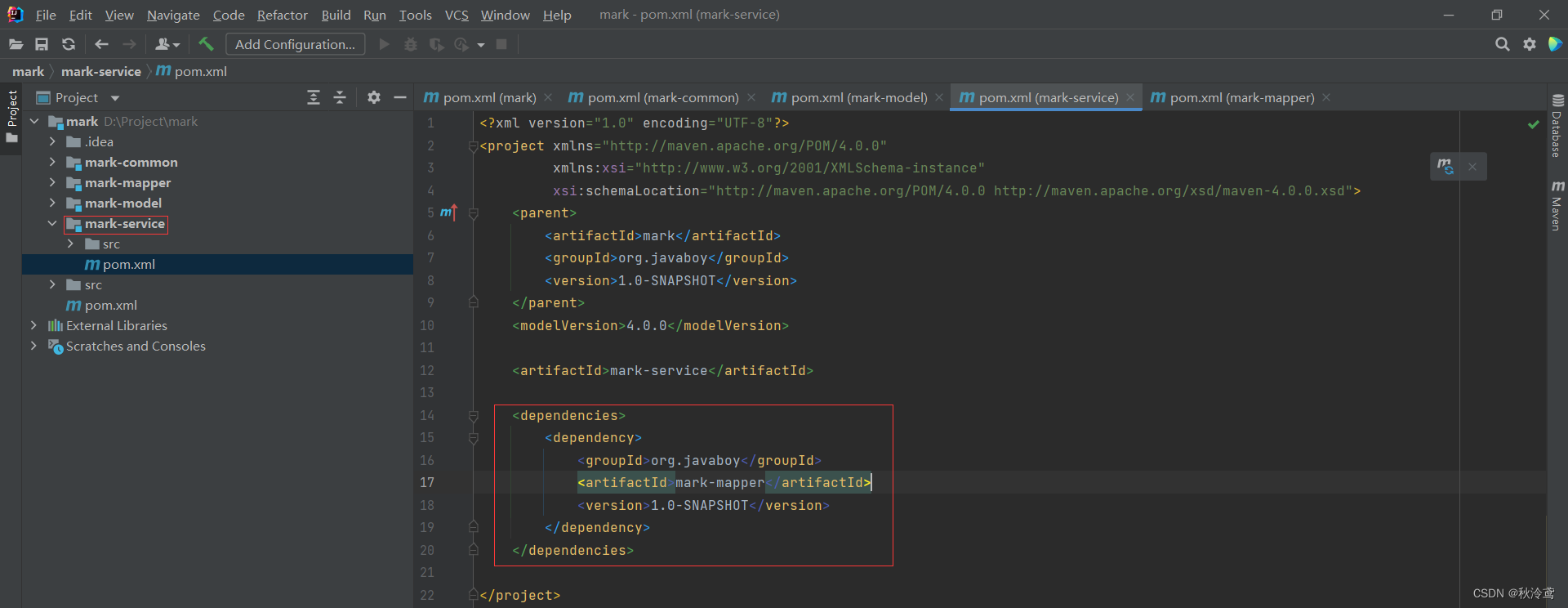Collapse the mark-service module
The width and height of the screenshot is (1568, 608).
pyautogui.click(x=52, y=223)
